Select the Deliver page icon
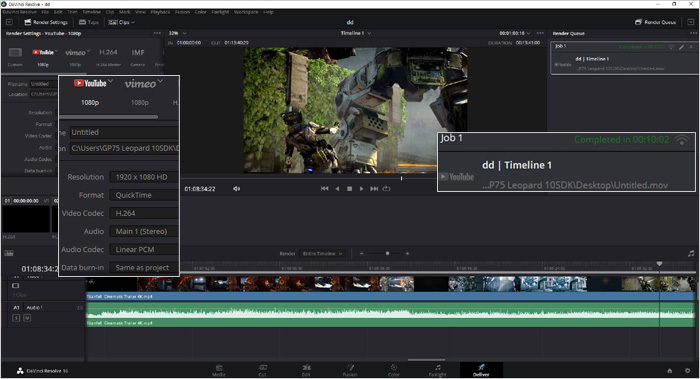Image resolution: width=700 pixels, height=379 pixels. pos(481,370)
